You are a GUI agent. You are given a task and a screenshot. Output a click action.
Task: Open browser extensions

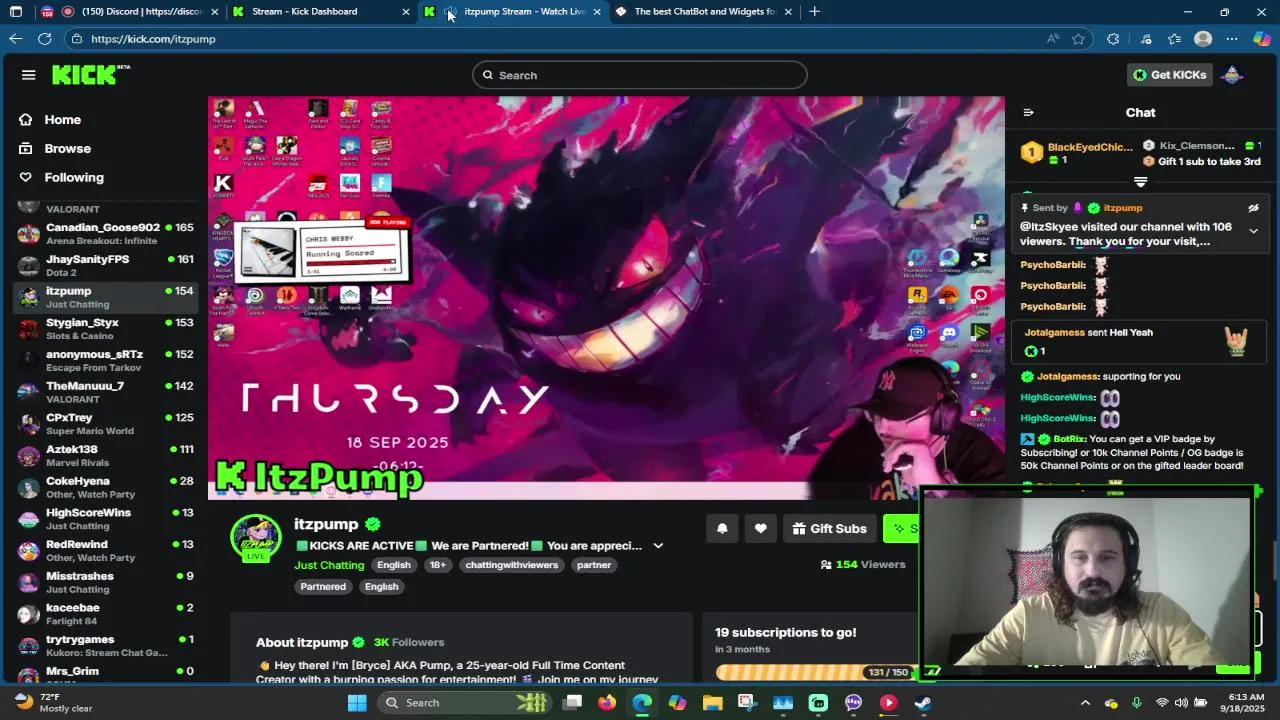click(1113, 39)
